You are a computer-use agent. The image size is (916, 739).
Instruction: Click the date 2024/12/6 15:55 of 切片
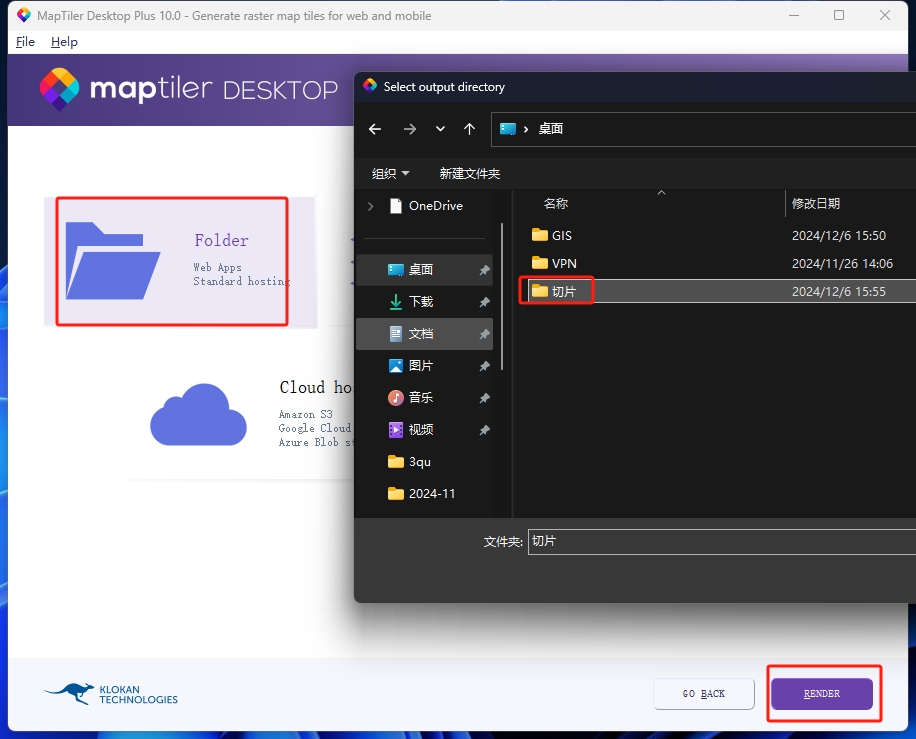[x=838, y=292]
